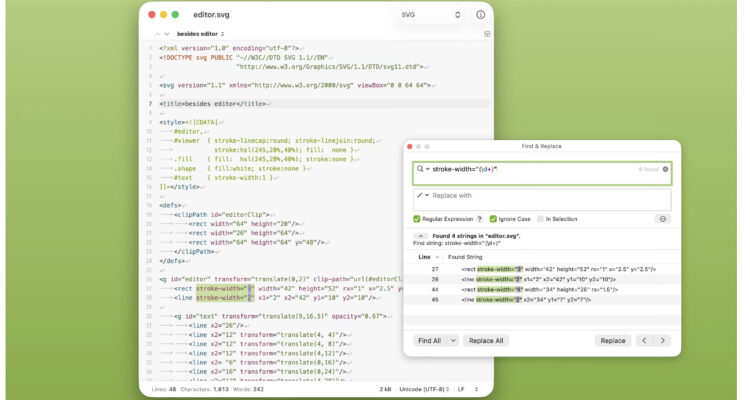Uncheck the Ignore Case option
The height and width of the screenshot is (400, 750).
tap(493, 218)
